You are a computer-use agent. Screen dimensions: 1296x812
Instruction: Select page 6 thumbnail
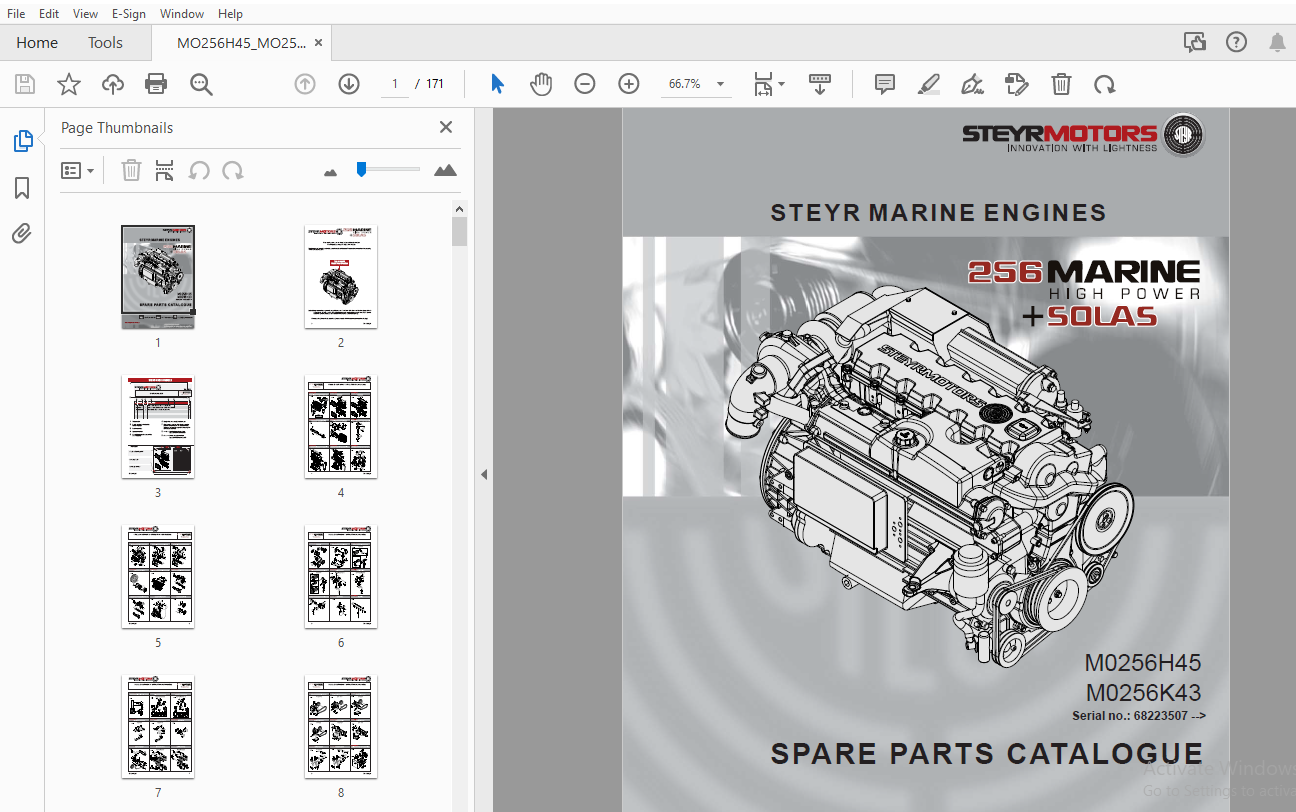(x=341, y=577)
